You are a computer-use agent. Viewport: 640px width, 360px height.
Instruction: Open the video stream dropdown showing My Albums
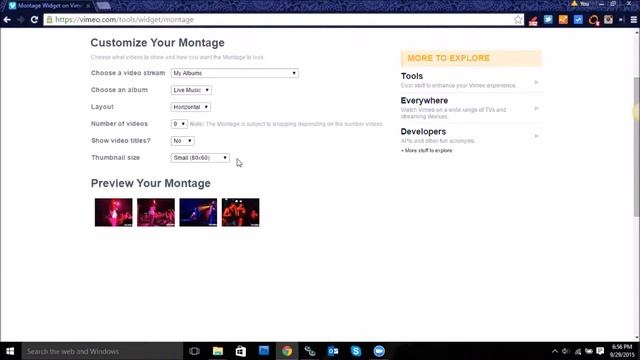[x=235, y=73]
